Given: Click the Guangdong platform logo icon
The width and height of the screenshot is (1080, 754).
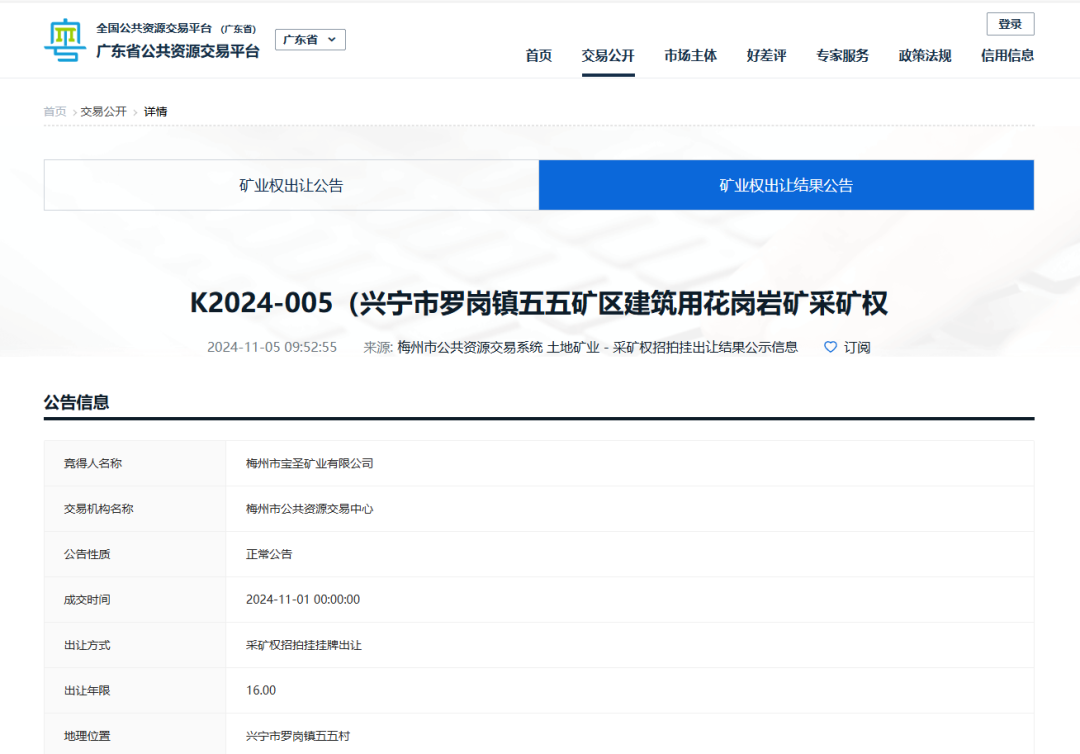Looking at the screenshot, I should click(66, 40).
